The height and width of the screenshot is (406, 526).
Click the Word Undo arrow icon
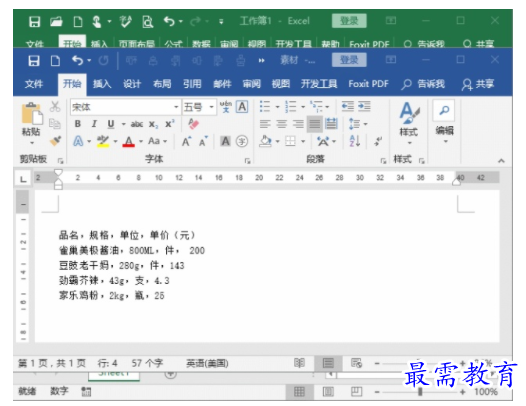(x=77, y=60)
